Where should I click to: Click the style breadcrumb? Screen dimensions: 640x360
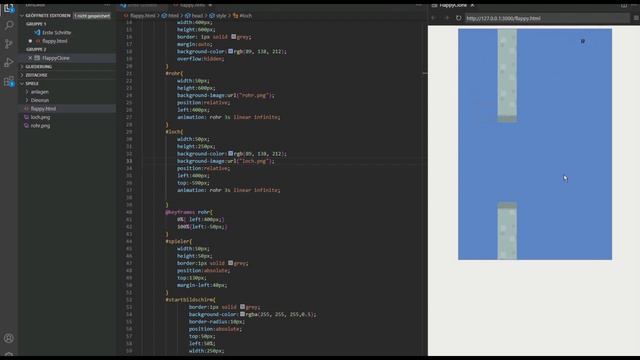tap(221, 16)
